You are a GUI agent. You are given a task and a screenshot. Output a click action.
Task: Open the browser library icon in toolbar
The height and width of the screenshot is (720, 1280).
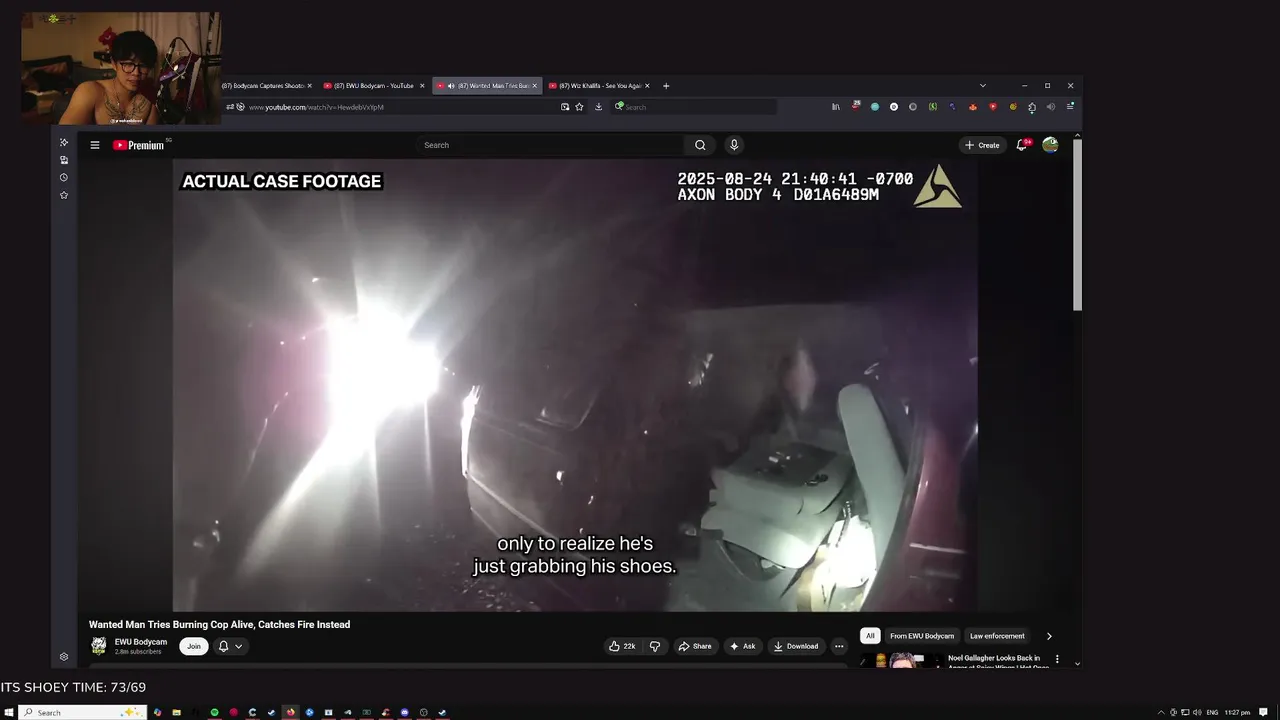click(x=836, y=107)
